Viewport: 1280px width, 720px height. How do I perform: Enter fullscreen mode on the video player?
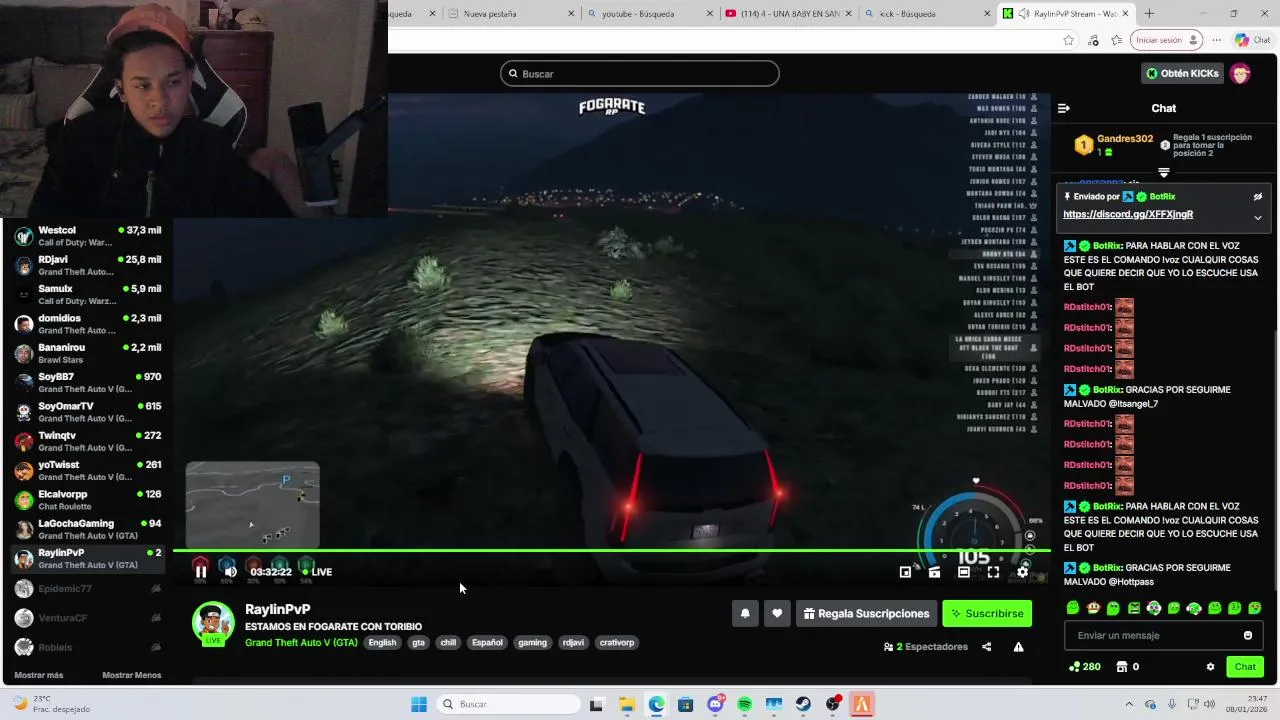pos(993,572)
